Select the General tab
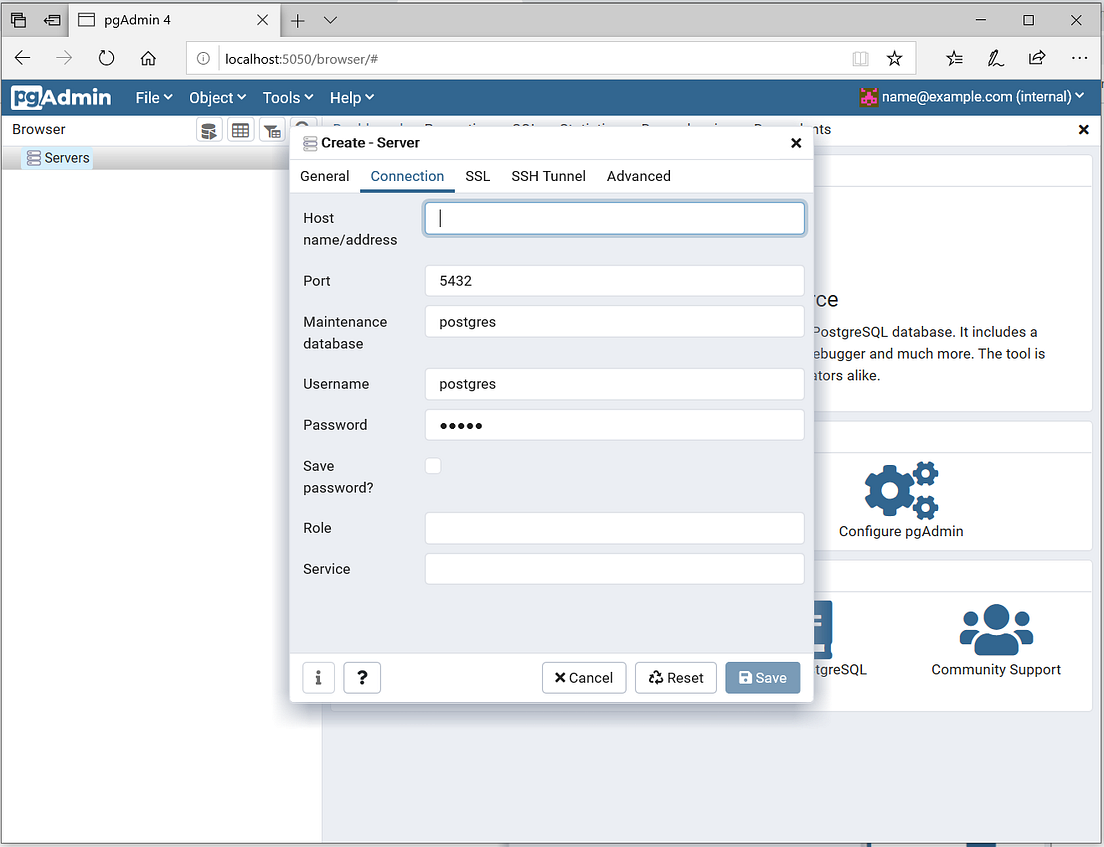The width and height of the screenshot is (1104, 847). click(x=325, y=176)
